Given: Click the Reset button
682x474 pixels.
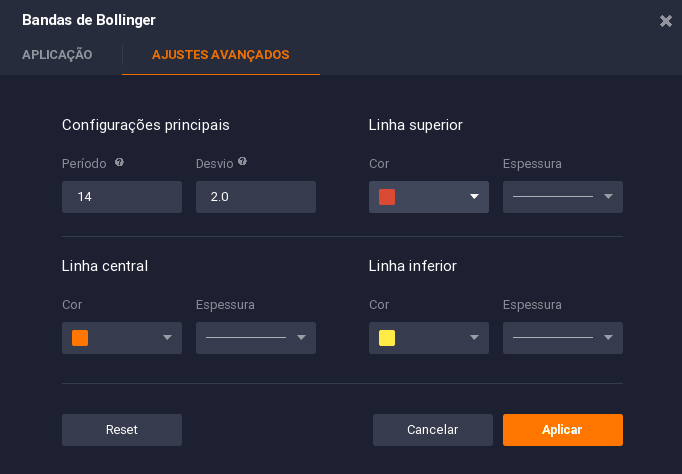Looking at the screenshot, I should [122, 430].
